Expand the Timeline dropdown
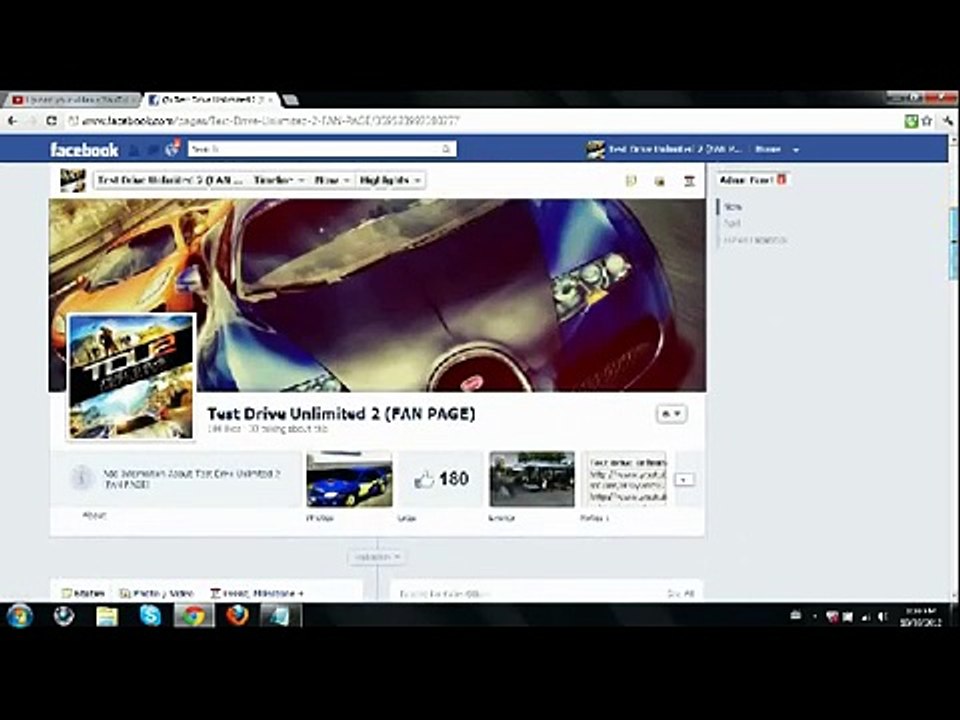This screenshot has height=720, width=960. pyautogui.click(x=279, y=180)
